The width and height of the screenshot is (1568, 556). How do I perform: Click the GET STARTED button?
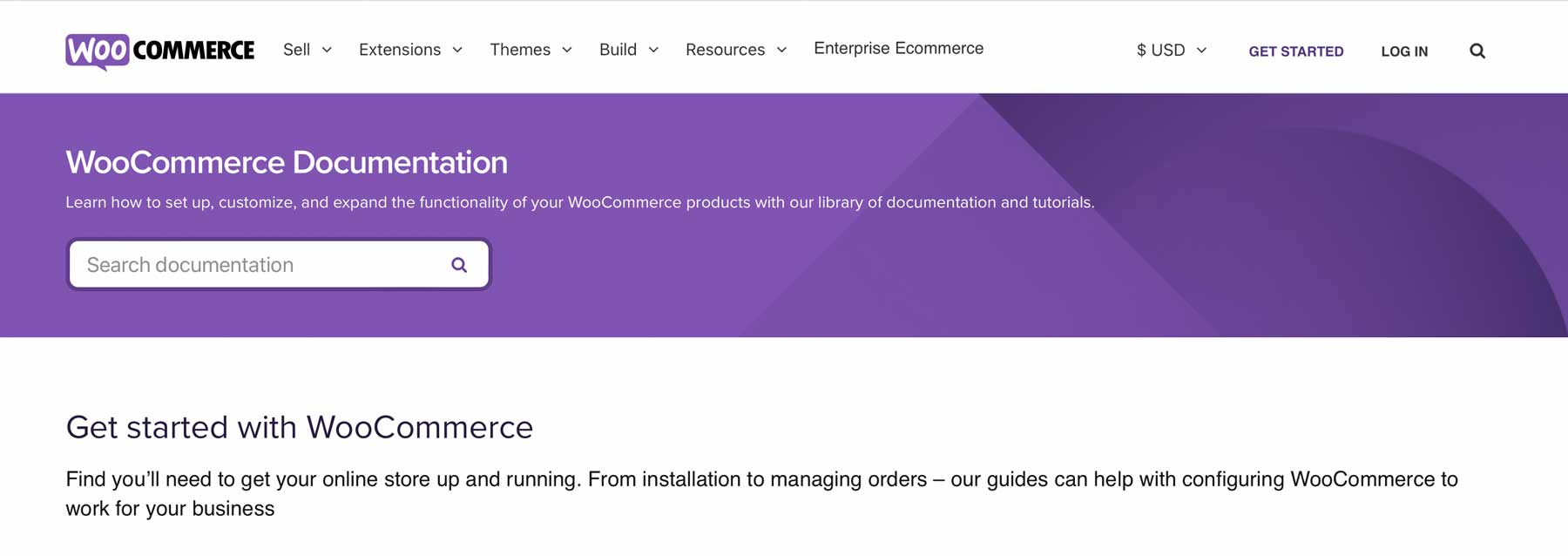[x=1296, y=51]
